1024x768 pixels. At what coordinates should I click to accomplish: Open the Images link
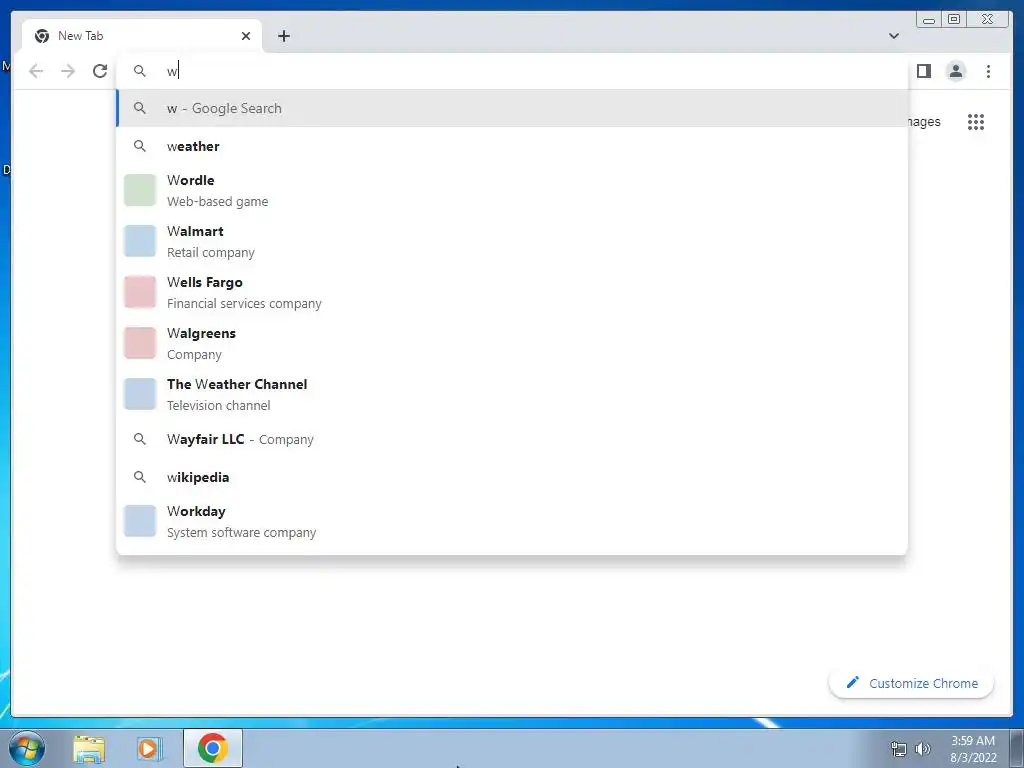[x=924, y=121]
